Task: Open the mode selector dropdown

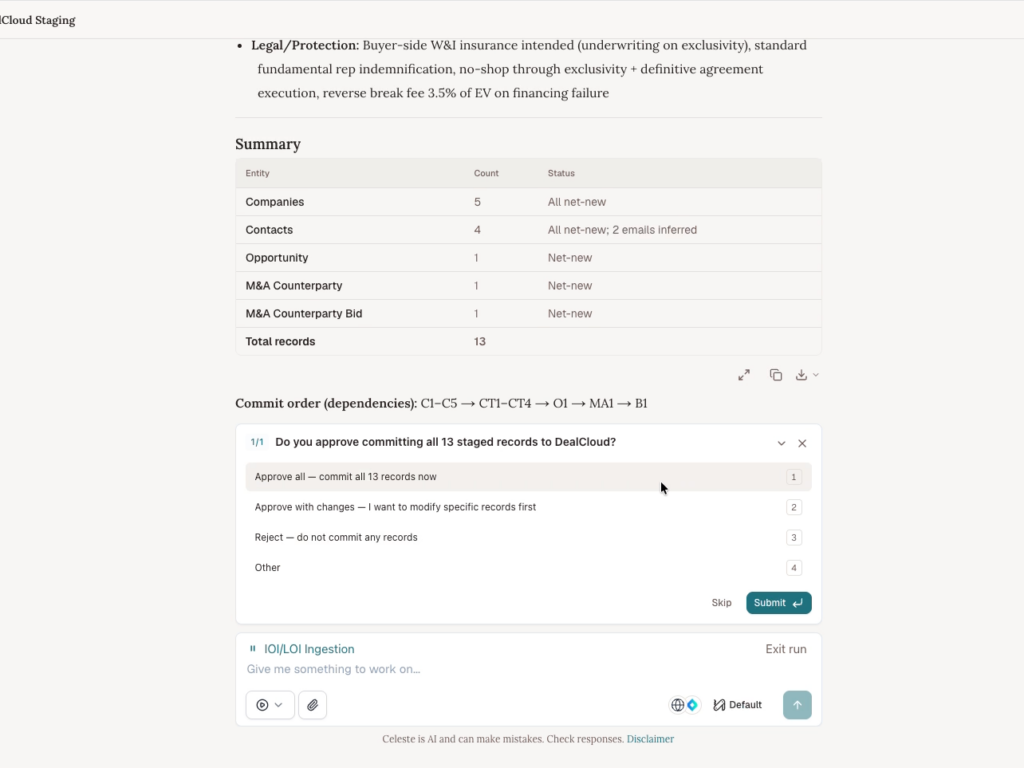Action: coord(270,705)
